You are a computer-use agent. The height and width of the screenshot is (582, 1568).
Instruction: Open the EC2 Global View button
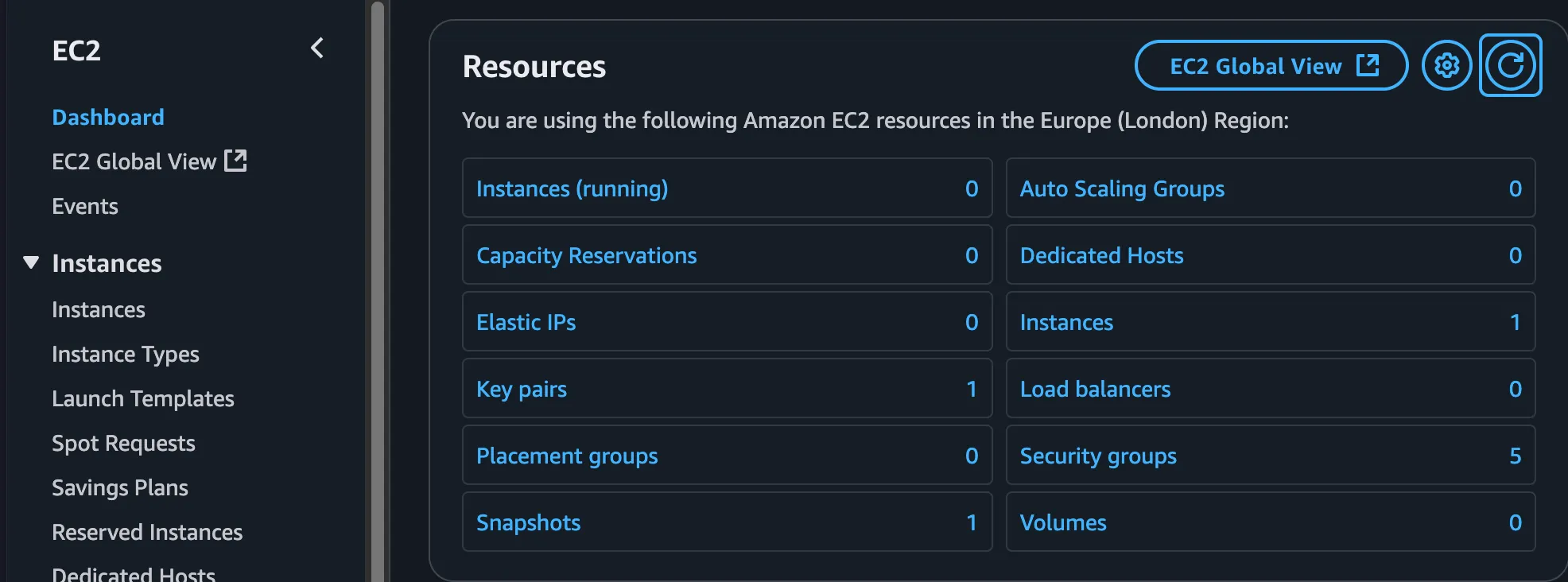tap(1271, 66)
